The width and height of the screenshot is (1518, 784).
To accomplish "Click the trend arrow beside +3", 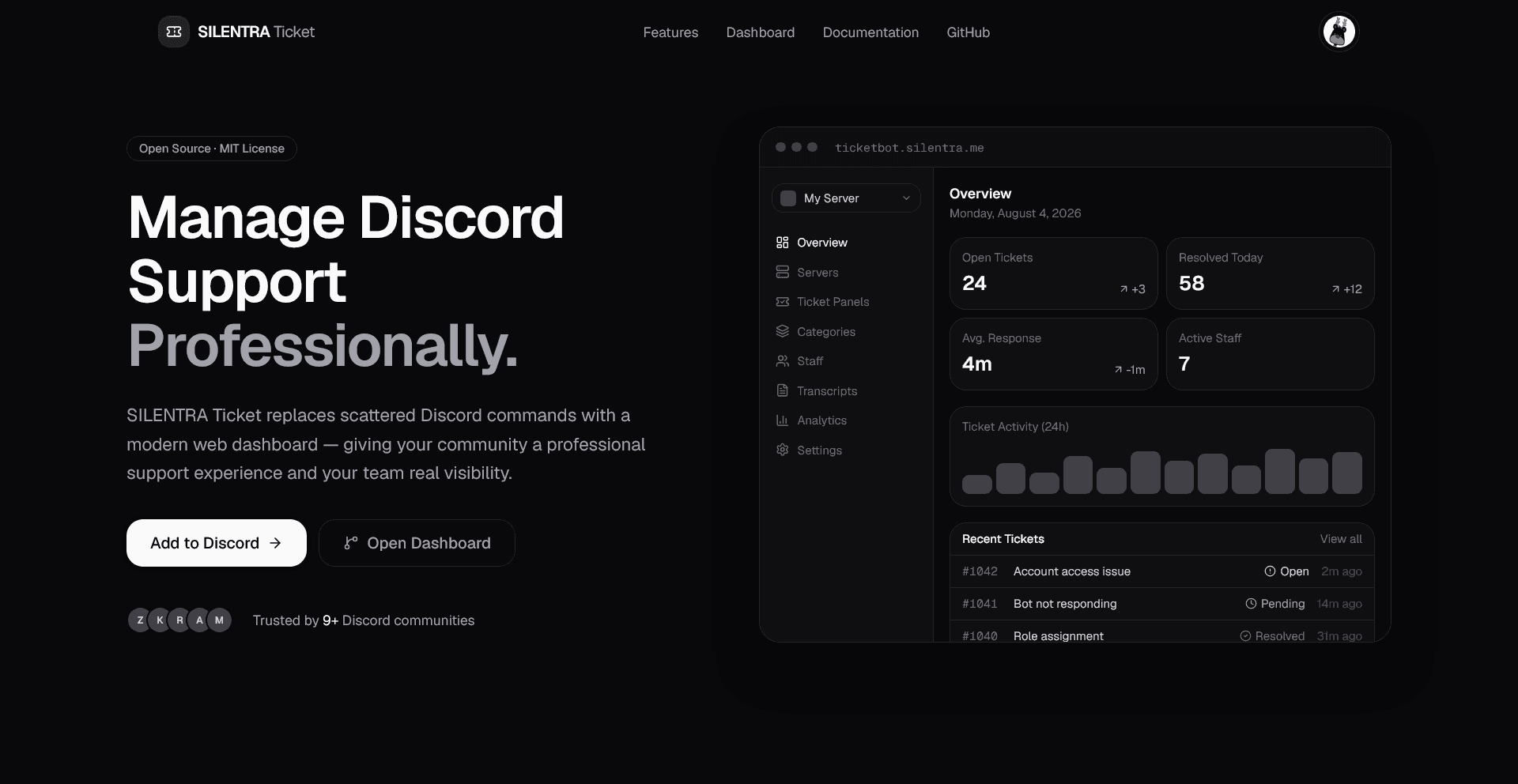I will [x=1123, y=289].
